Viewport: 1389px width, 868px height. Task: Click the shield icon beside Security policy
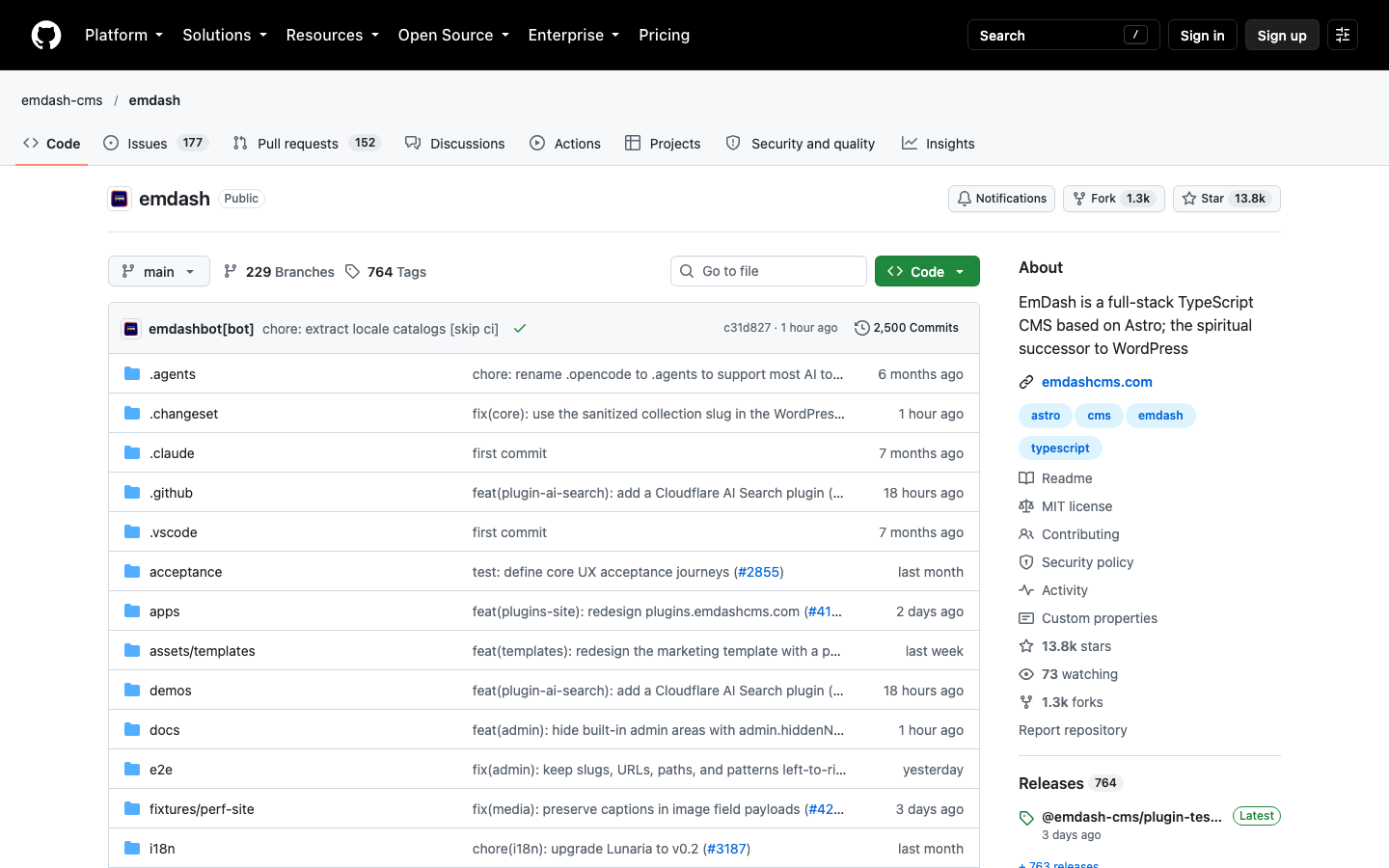(1026, 562)
